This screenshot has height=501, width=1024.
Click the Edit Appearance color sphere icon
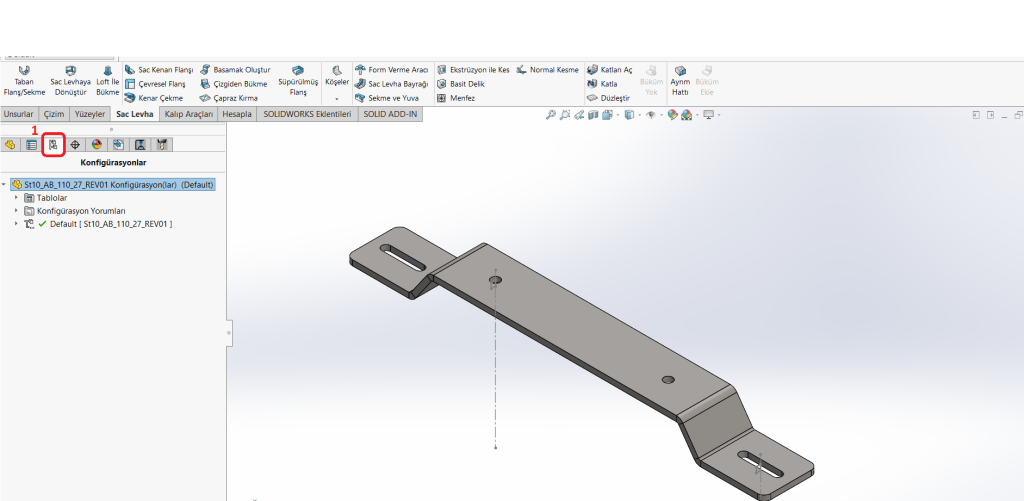[673, 115]
